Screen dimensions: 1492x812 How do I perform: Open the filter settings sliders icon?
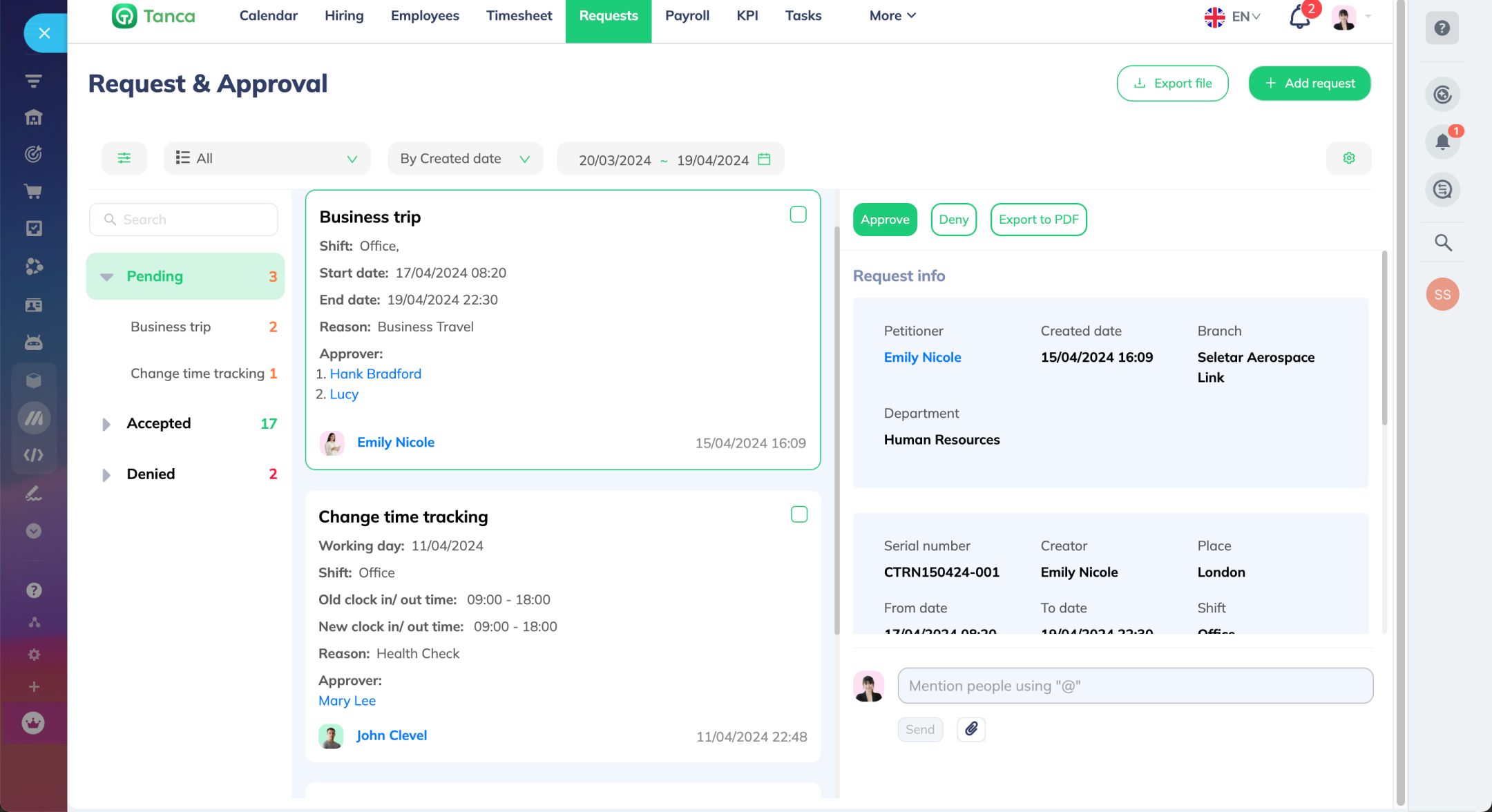124,158
